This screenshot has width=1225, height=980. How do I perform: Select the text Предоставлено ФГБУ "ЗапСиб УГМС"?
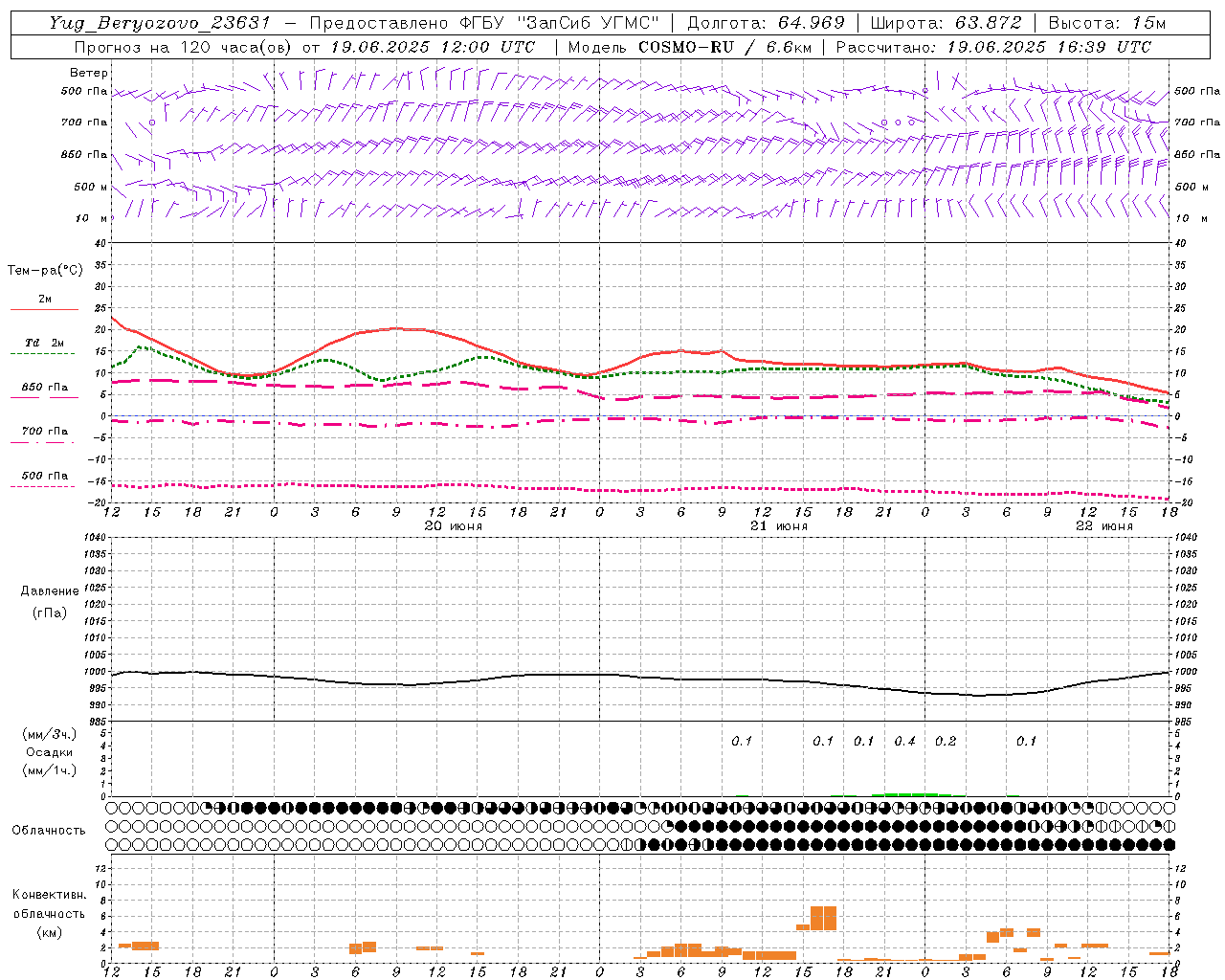click(x=484, y=23)
